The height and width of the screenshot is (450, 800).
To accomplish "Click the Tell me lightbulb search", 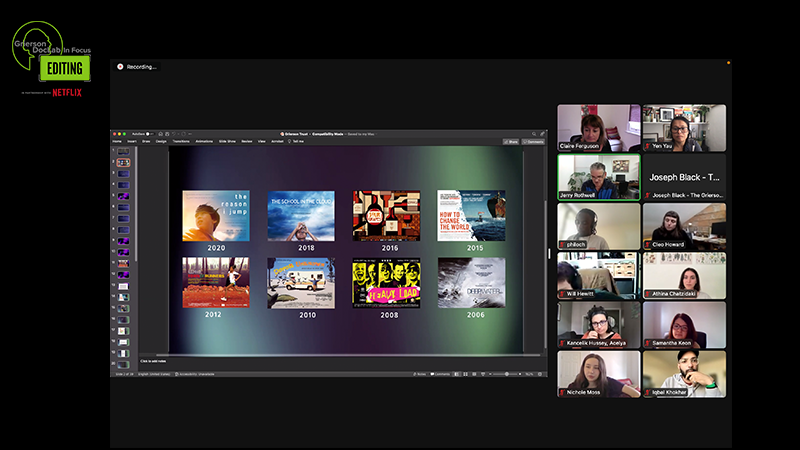I will click(x=296, y=141).
